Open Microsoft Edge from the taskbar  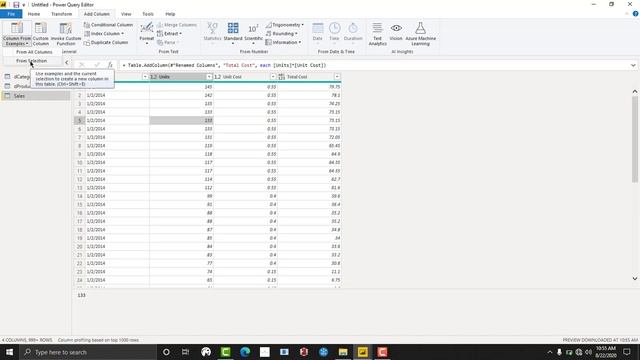[245, 352]
